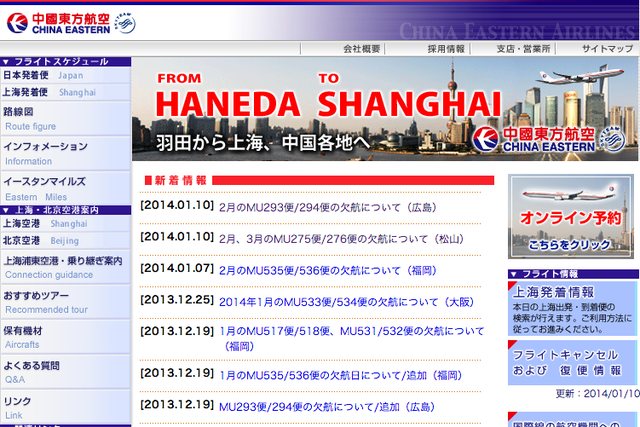The image size is (640, 427).
Task: Click the Haneda to Shanghai banner
Action: (x=384, y=109)
